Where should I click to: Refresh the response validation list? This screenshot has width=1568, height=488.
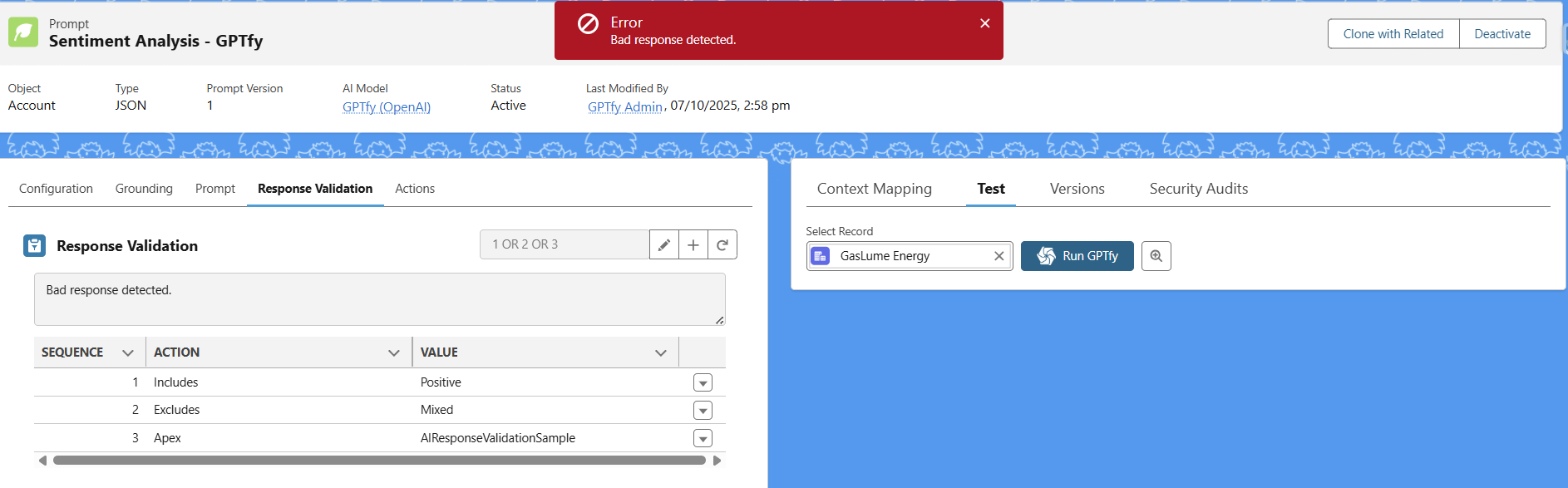pos(722,244)
